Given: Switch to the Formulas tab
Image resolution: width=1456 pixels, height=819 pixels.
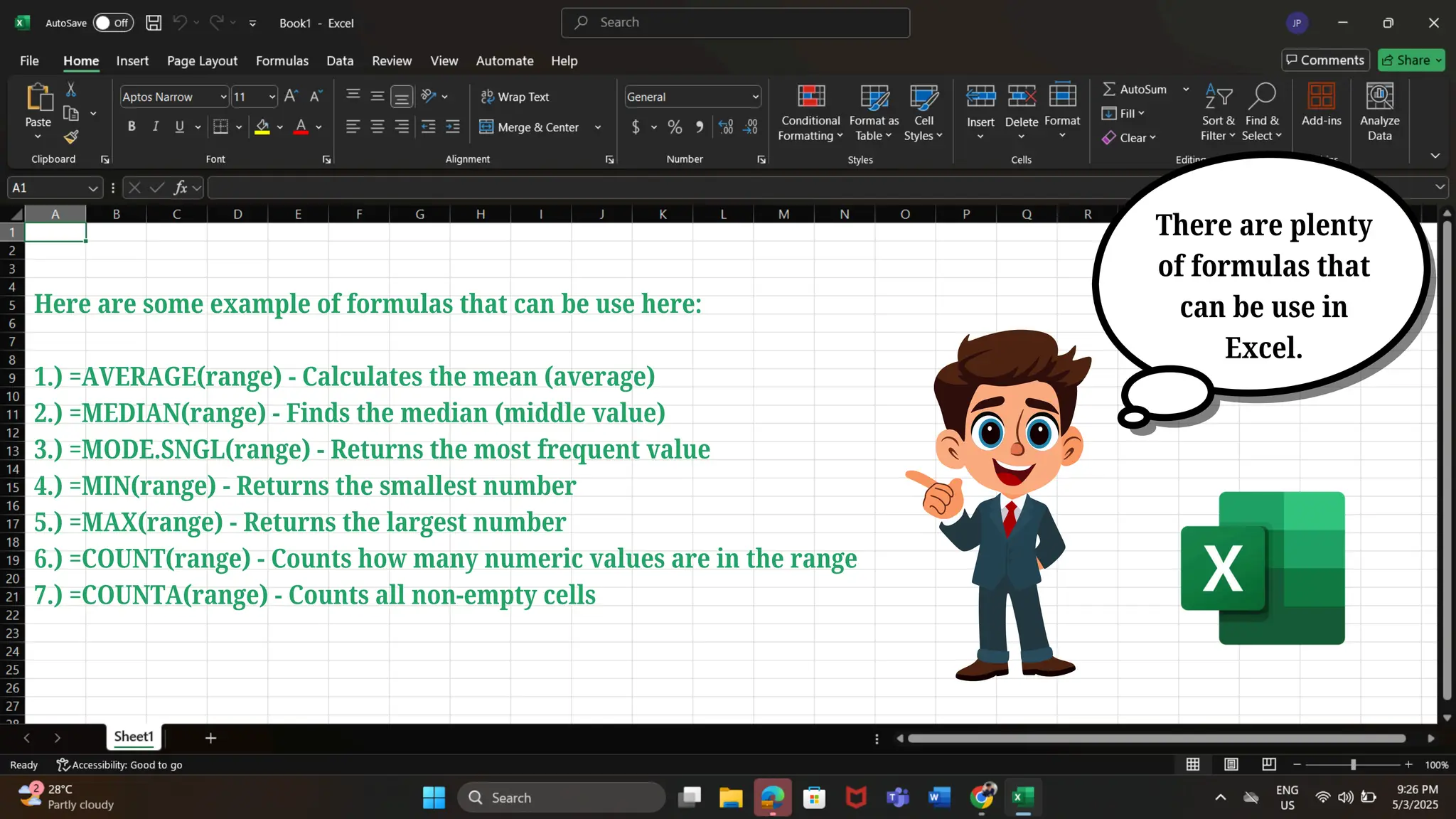Looking at the screenshot, I should (x=282, y=61).
